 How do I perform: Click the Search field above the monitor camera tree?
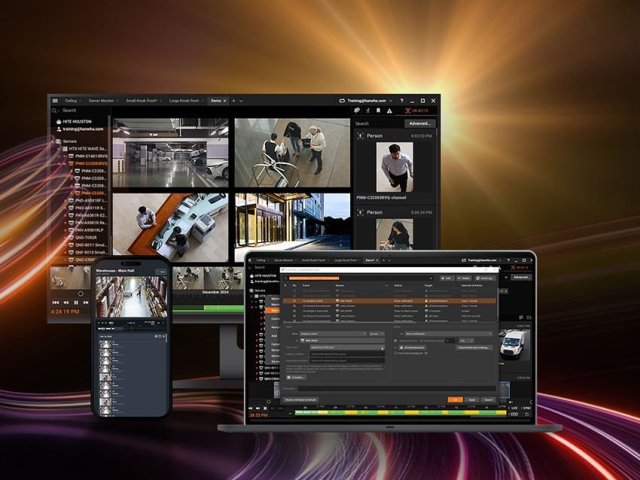[80, 110]
